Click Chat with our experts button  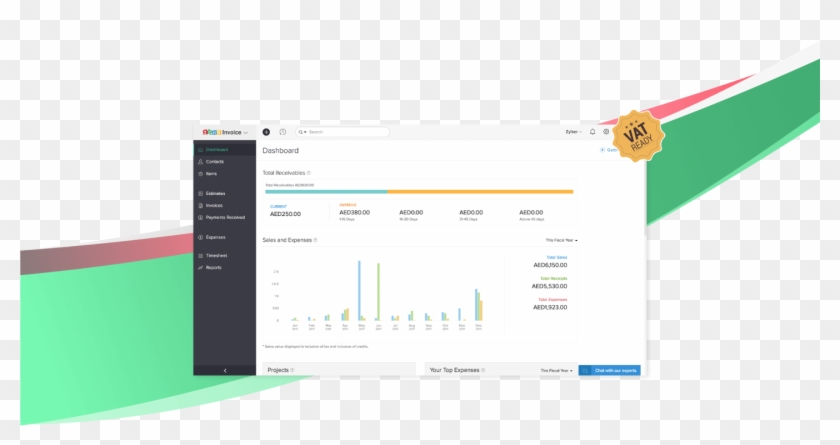pyautogui.click(x=611, y=370)
